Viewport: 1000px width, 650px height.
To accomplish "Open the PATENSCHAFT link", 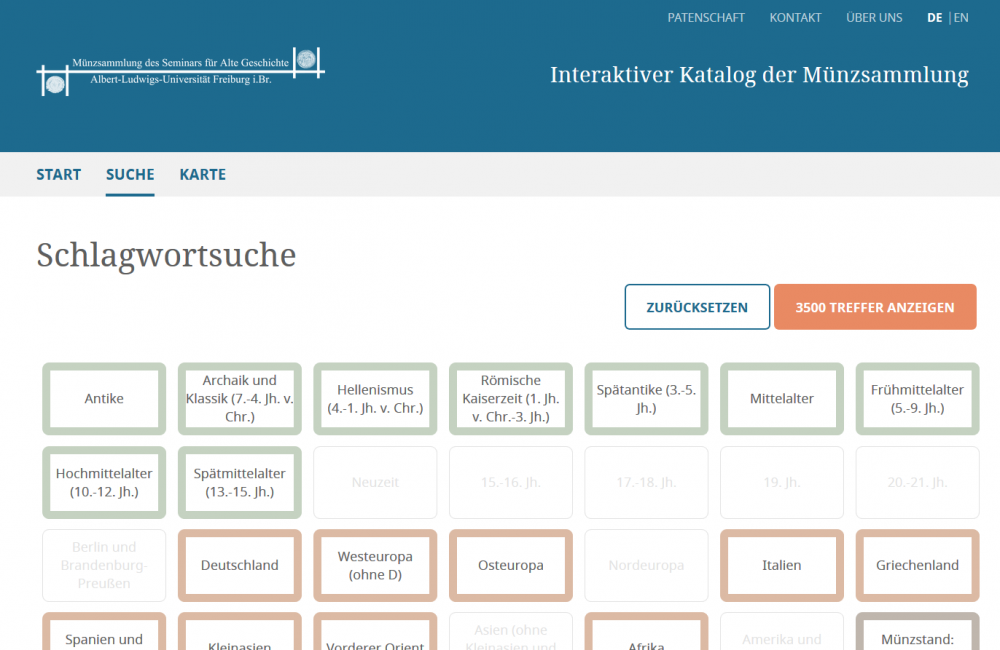I will pos(706,17).
